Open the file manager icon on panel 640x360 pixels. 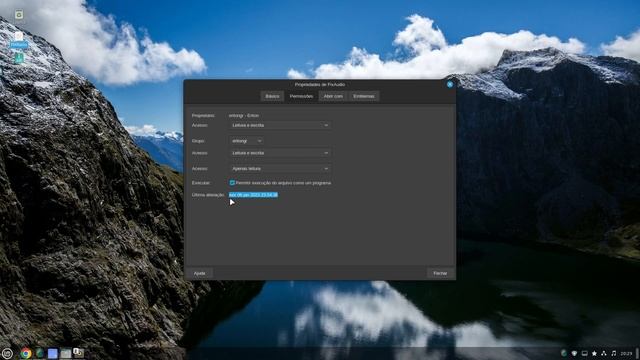click(65, 353)
